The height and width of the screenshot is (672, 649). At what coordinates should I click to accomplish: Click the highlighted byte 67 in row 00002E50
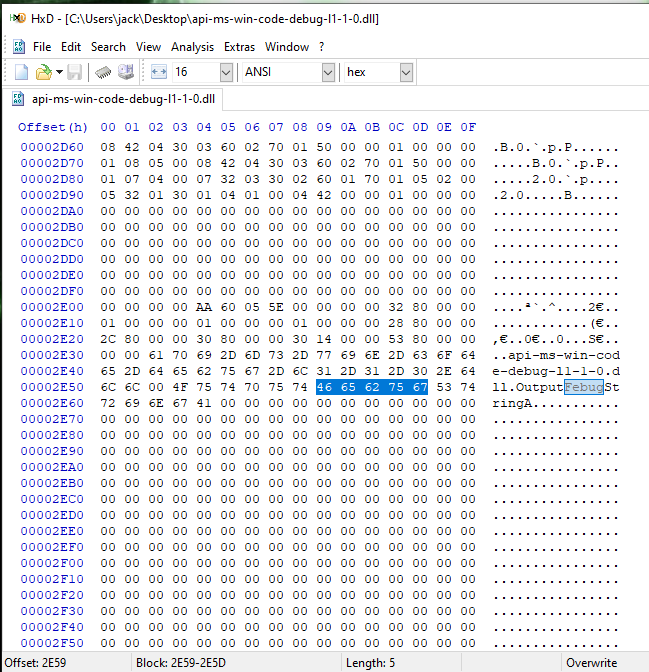point(420,387)
